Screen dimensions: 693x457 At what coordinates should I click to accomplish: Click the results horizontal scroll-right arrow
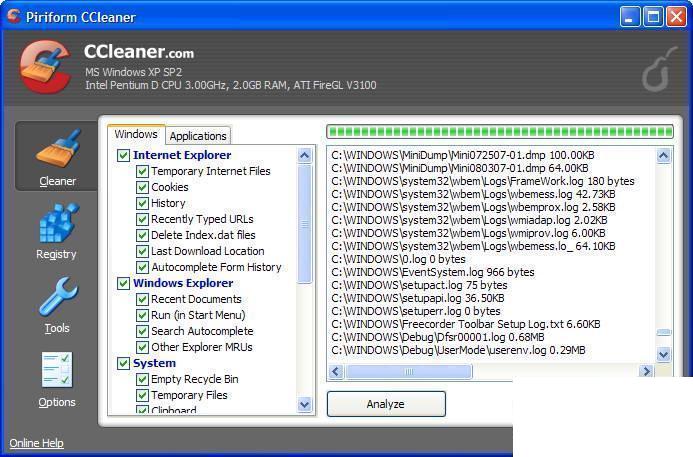coord(646,371)
